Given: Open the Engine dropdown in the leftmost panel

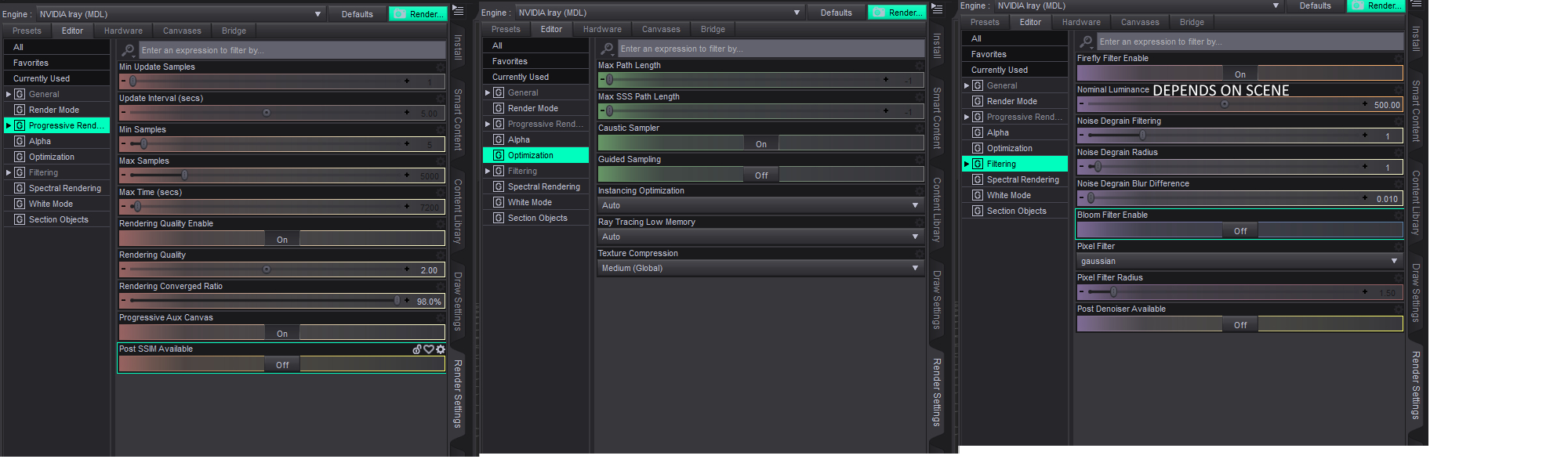Looking at the screenshot, I should (180, 14).
